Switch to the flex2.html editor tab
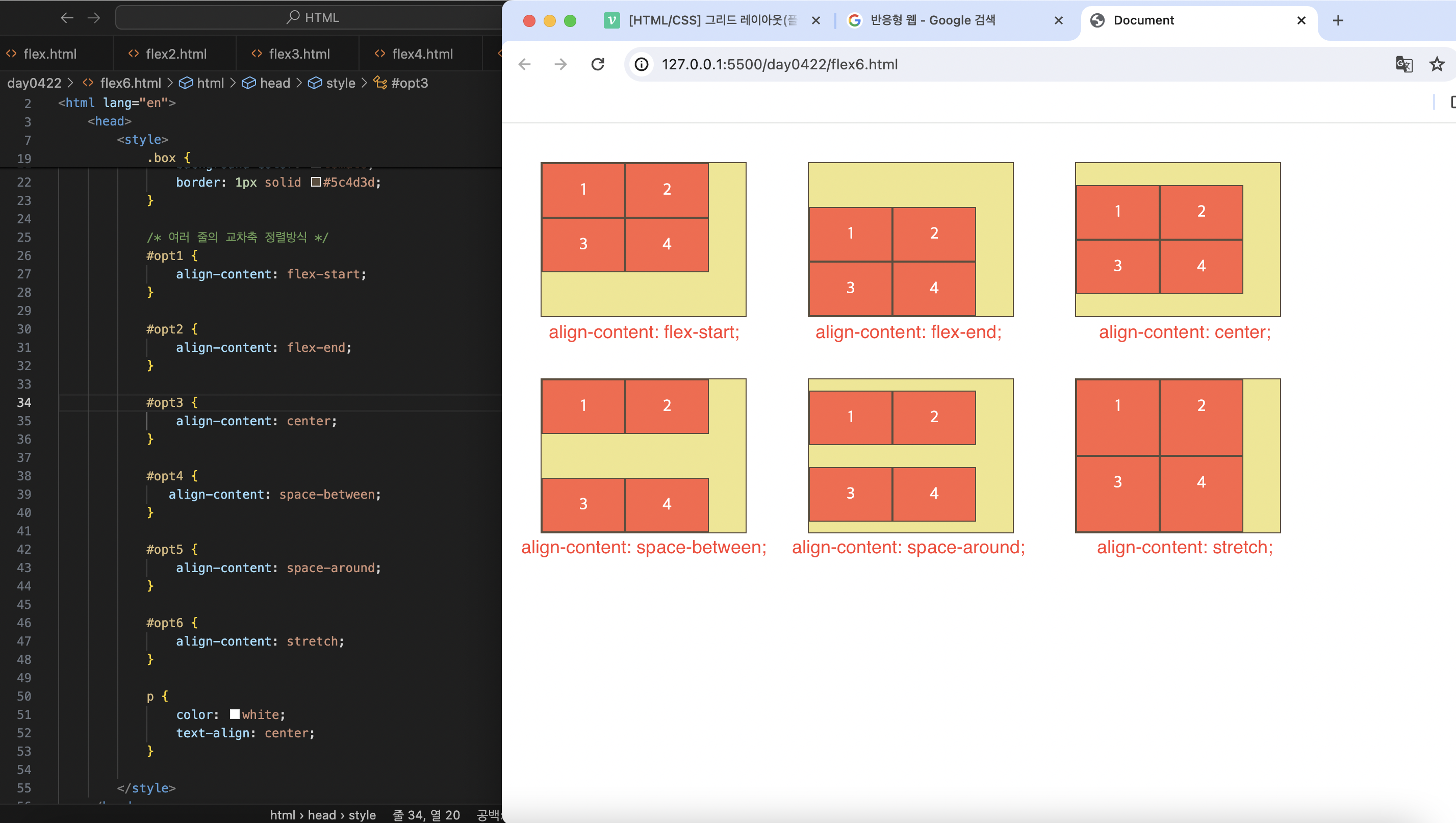1456x823 pixels. tap(175, 54)
